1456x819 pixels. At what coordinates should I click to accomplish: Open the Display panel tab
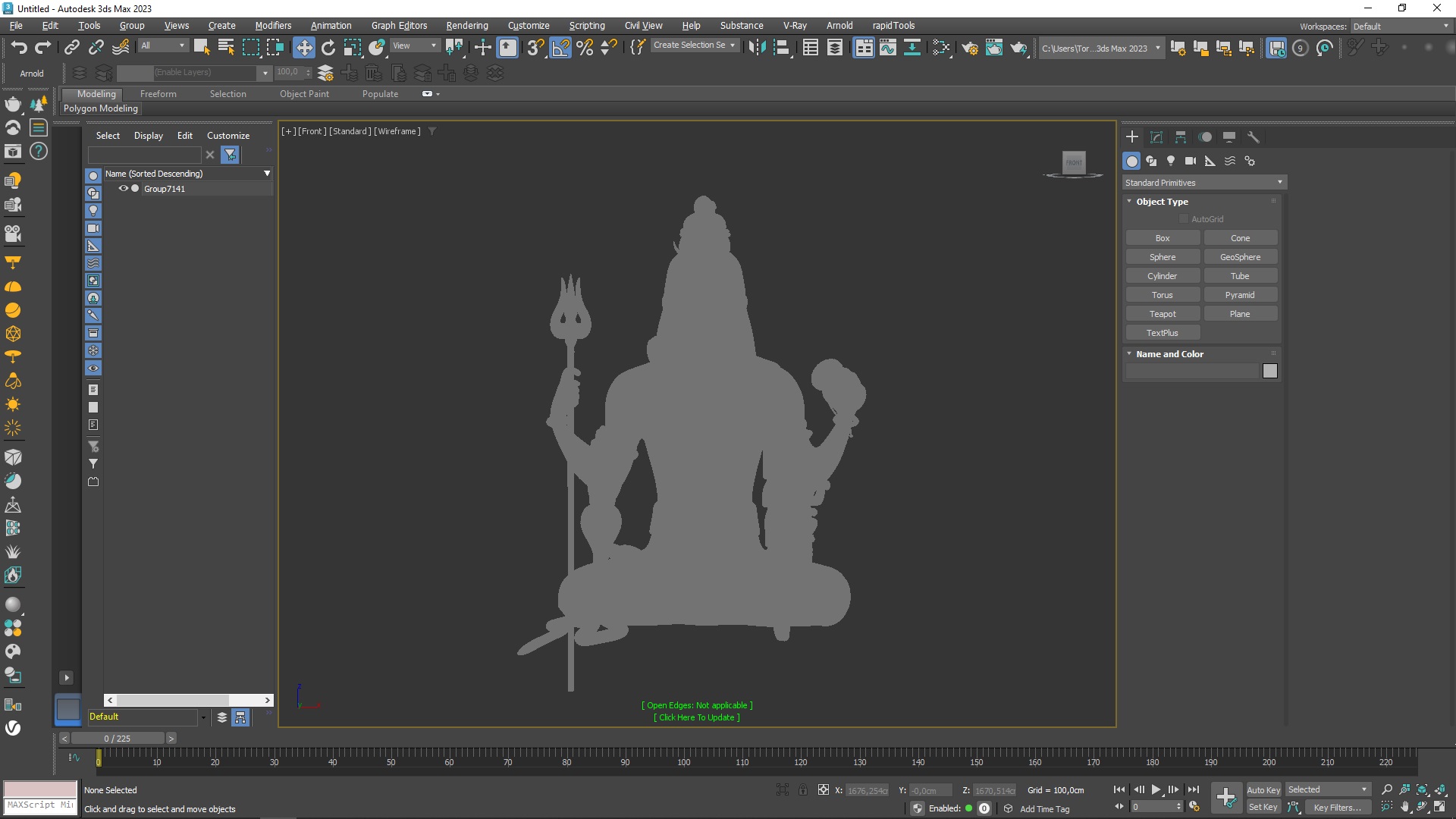(1229, 137)
